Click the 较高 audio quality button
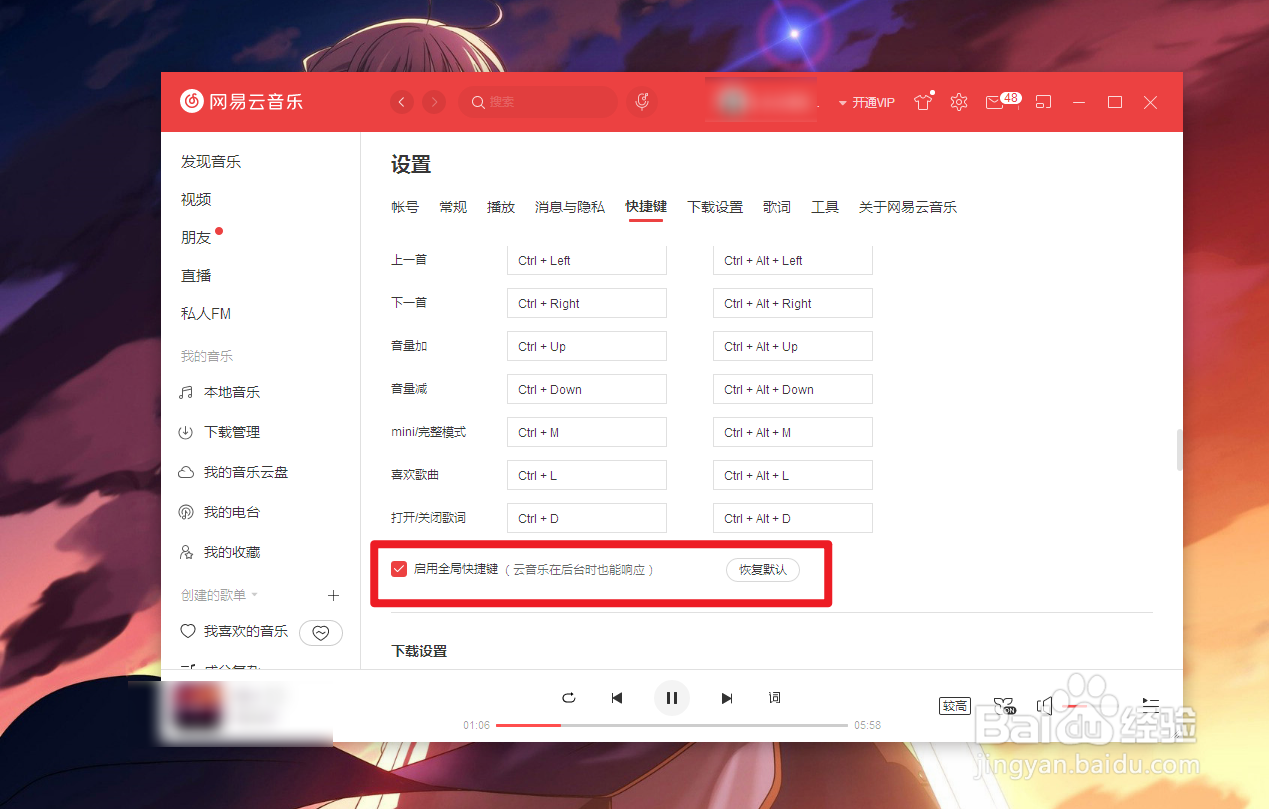This screenshot has width=1269, height=809. tap(955, 706)
